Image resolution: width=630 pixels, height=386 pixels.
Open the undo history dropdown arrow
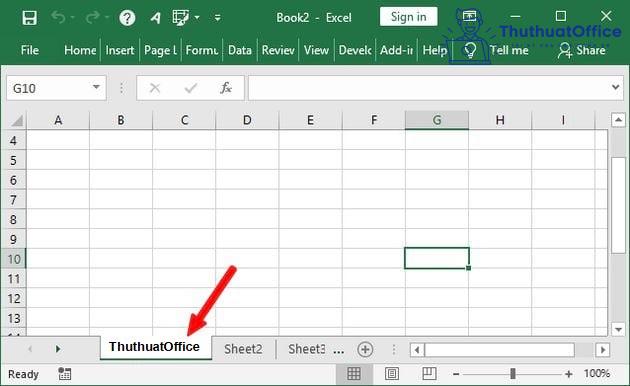coord(72,17)
